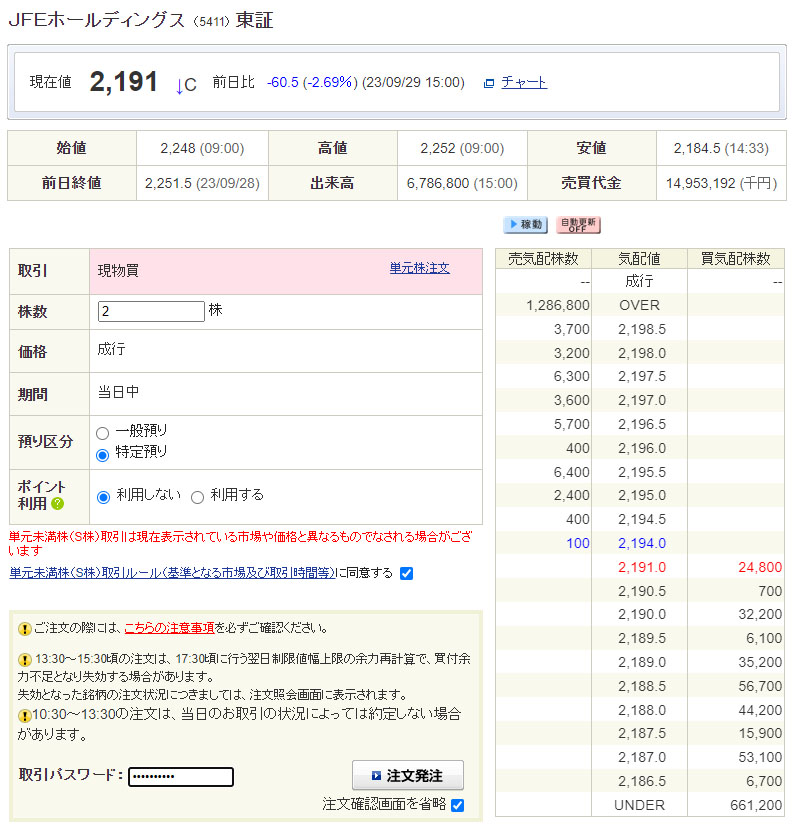
Task: Select 利用しない for point usage
Action: (104, 497)
